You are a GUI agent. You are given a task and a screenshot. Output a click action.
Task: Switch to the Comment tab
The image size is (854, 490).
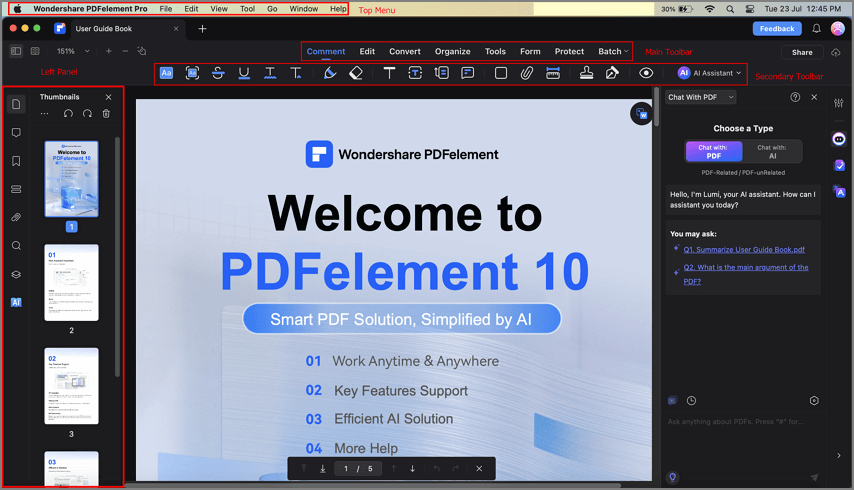(326, 51)
